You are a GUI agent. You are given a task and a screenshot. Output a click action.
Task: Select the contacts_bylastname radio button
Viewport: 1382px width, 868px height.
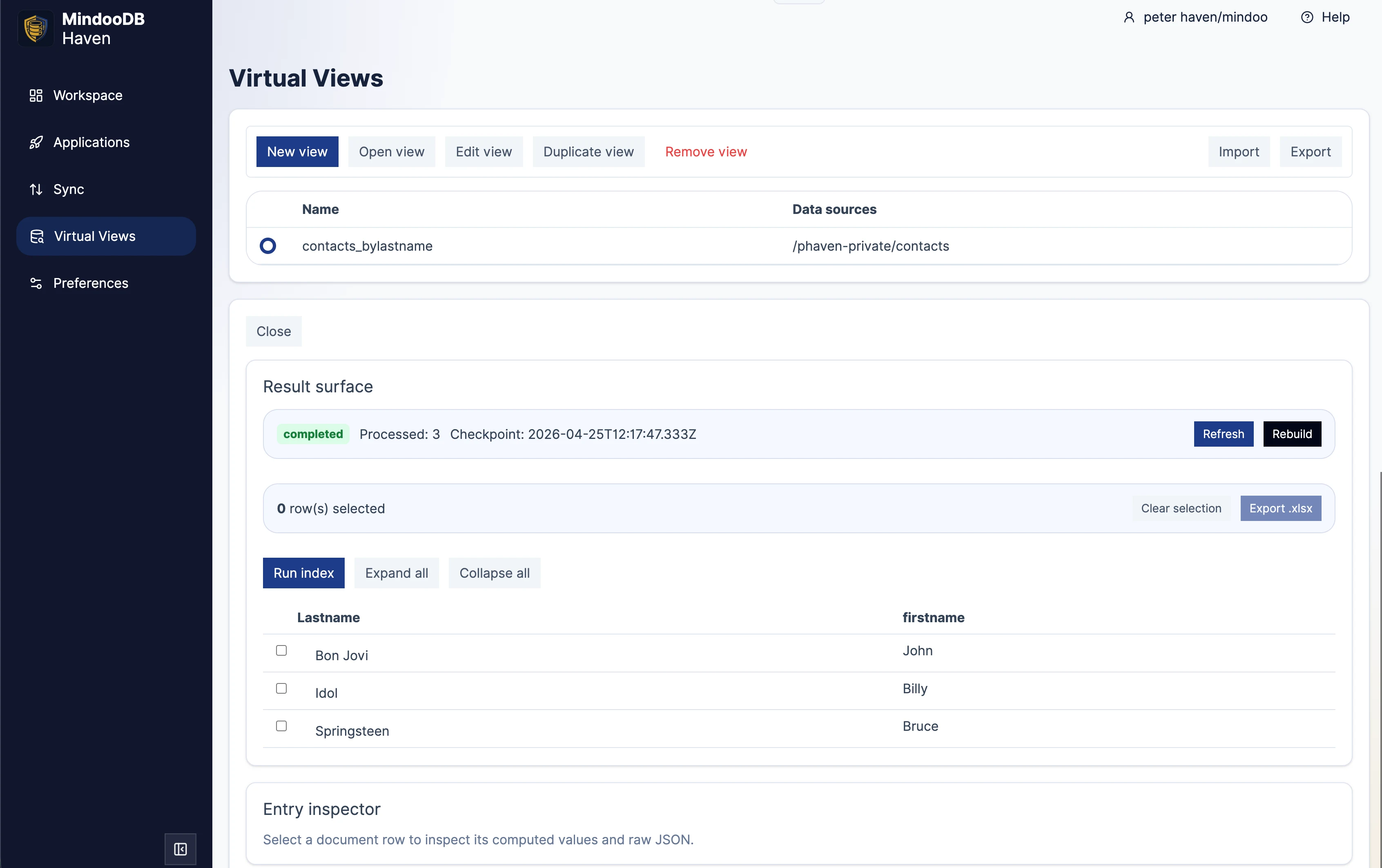pos(267,245)
